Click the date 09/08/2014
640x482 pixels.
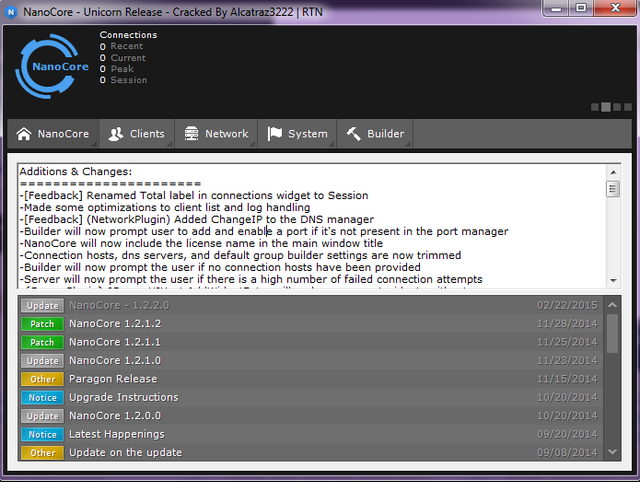pos(567,453)
